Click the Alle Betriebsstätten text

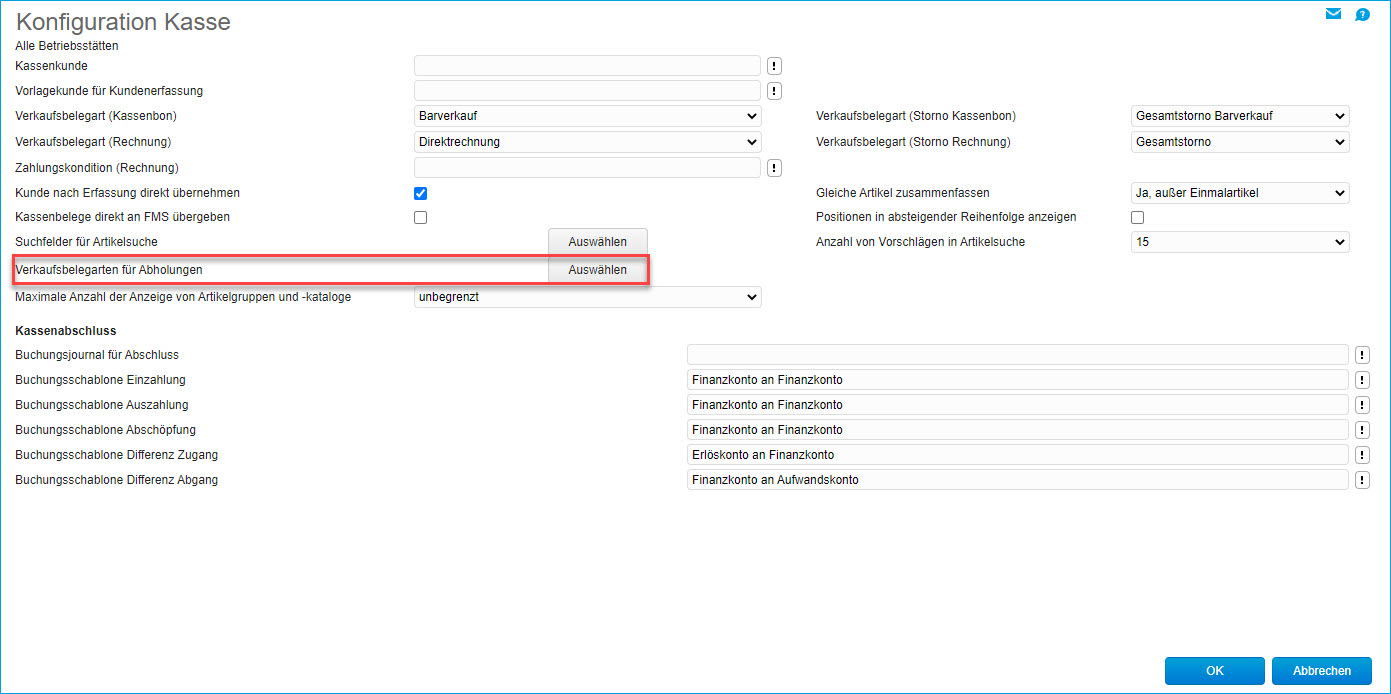[67, 46]
